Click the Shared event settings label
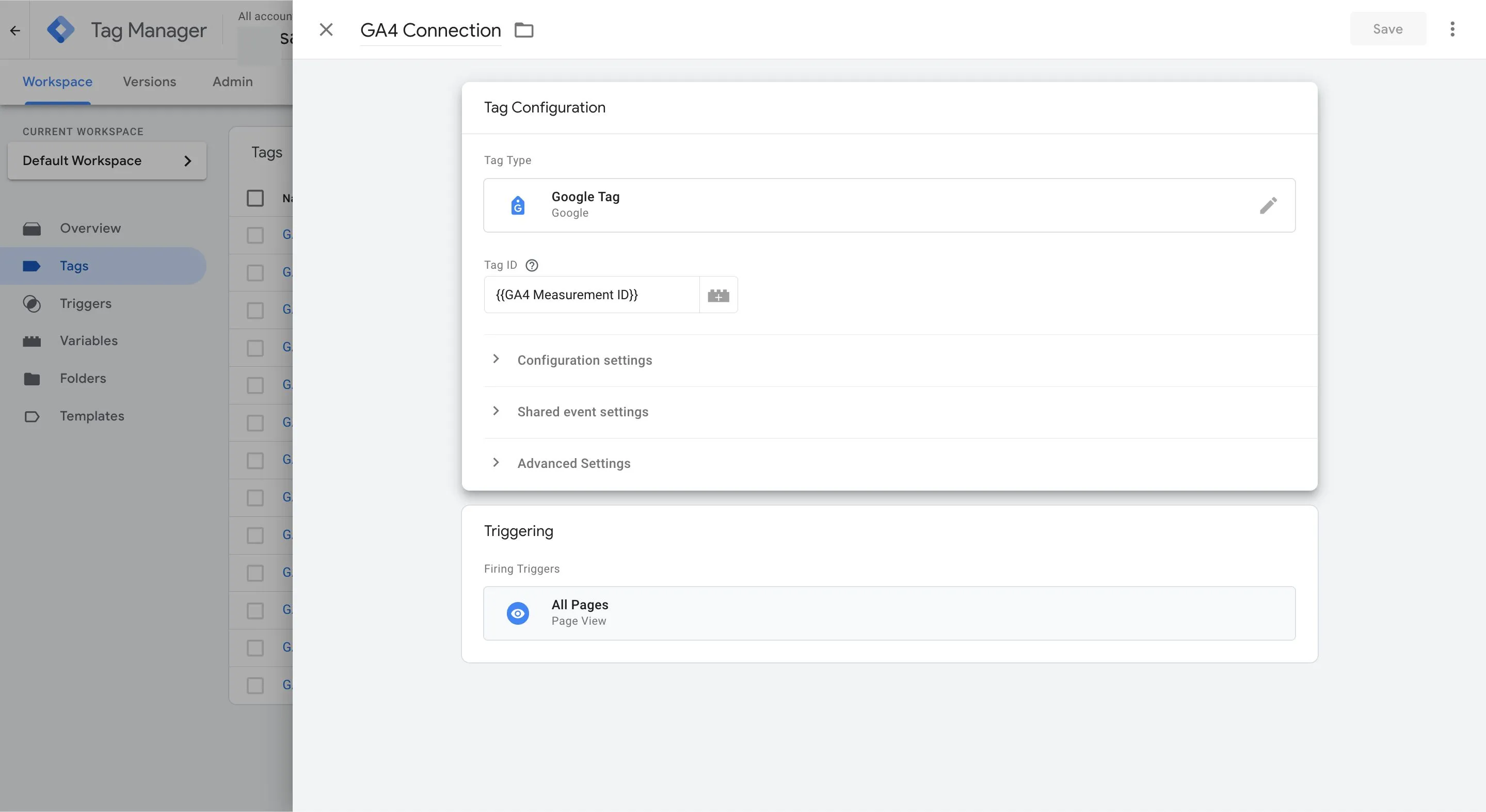The width and height of the screenshot is (1486, 812). point(583,412)
